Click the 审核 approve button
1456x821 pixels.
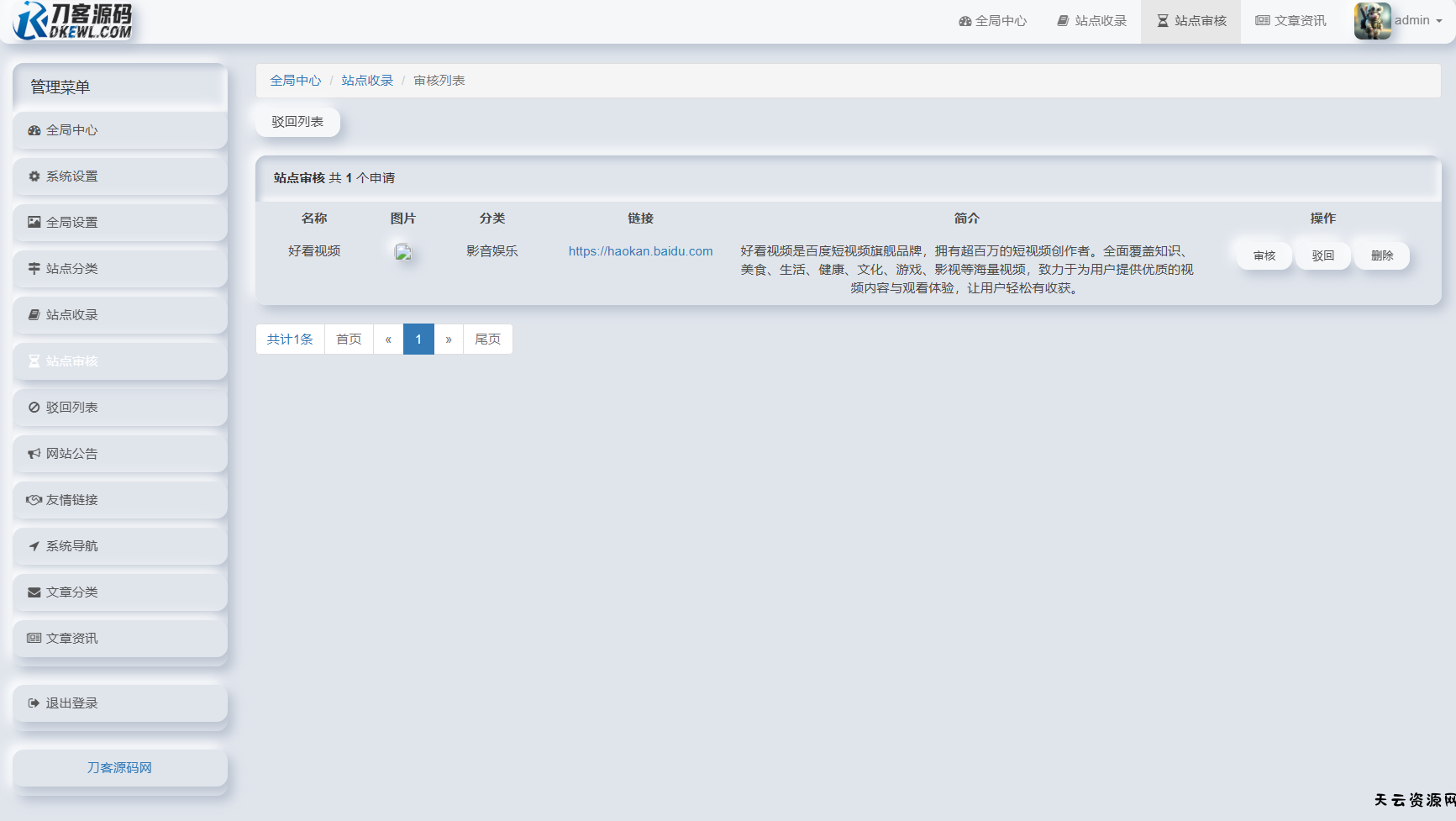(x=1264, y=255)
